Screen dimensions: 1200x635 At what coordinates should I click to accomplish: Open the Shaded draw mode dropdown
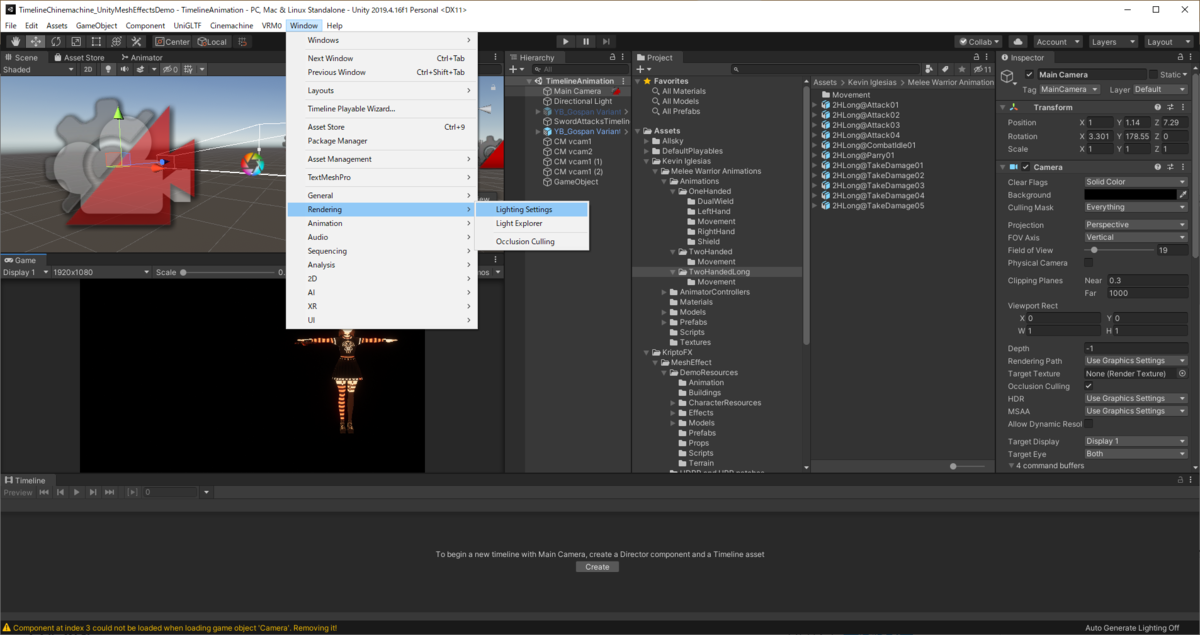pos(38,70)
